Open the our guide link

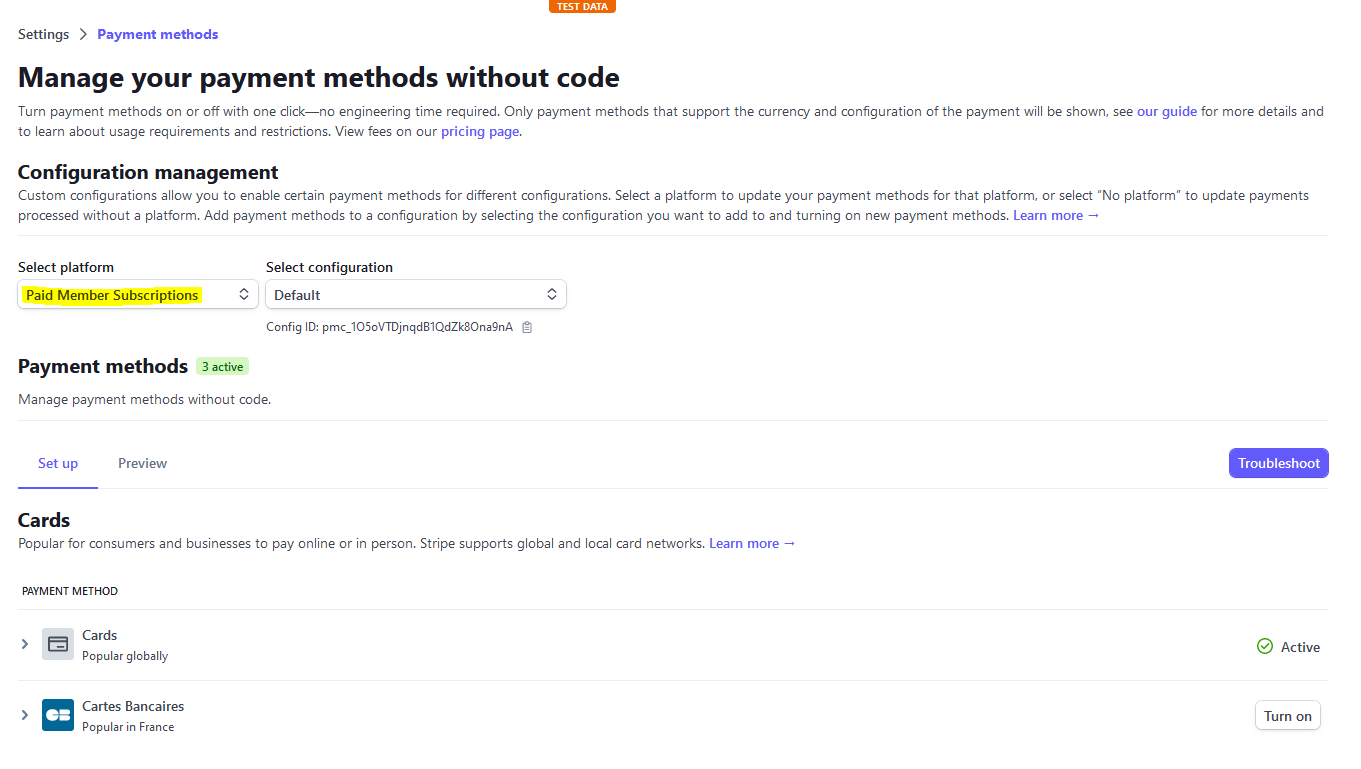click(1167, 111)
